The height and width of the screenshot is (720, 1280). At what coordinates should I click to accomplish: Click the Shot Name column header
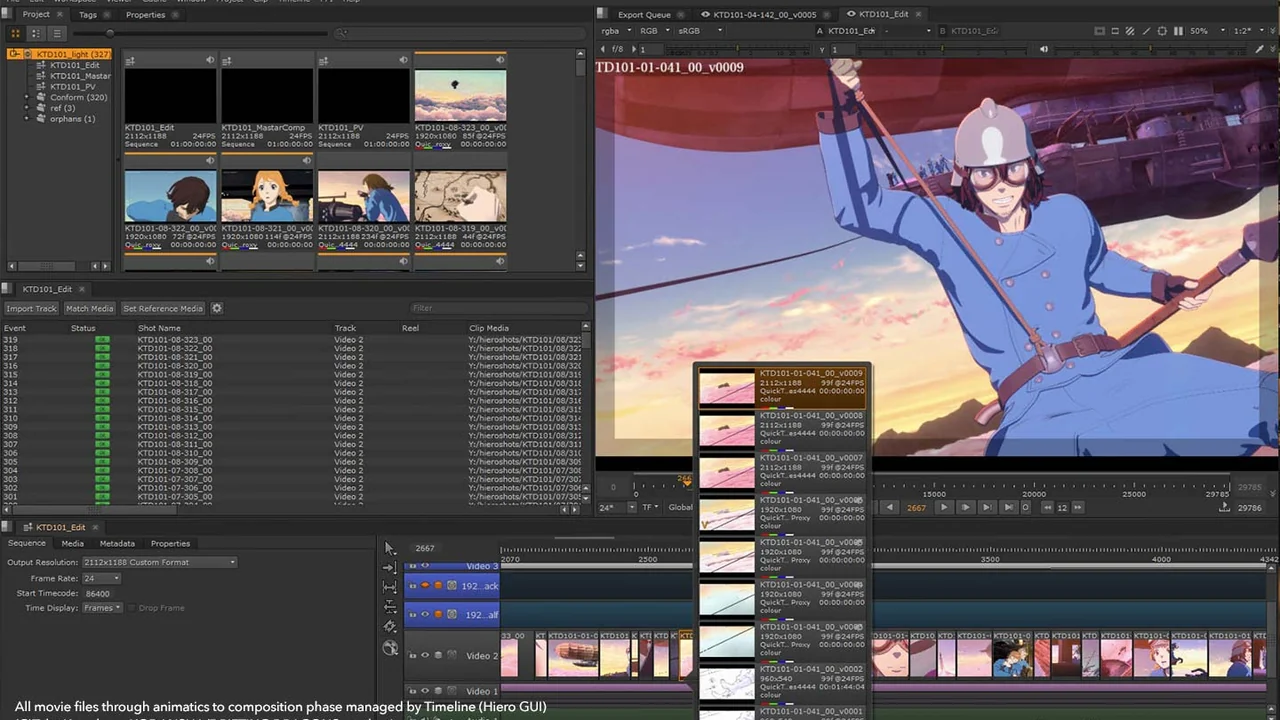coord(159,328)
